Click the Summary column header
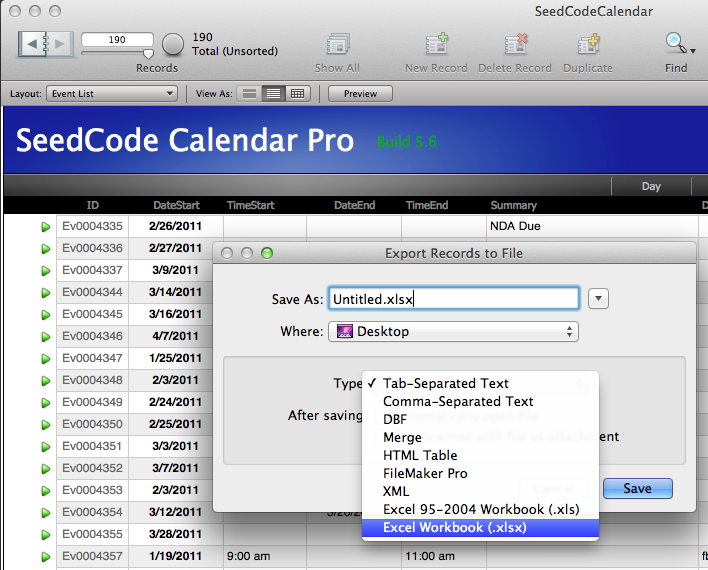Viewport: 708px width, 570px height. pos(513,205)
